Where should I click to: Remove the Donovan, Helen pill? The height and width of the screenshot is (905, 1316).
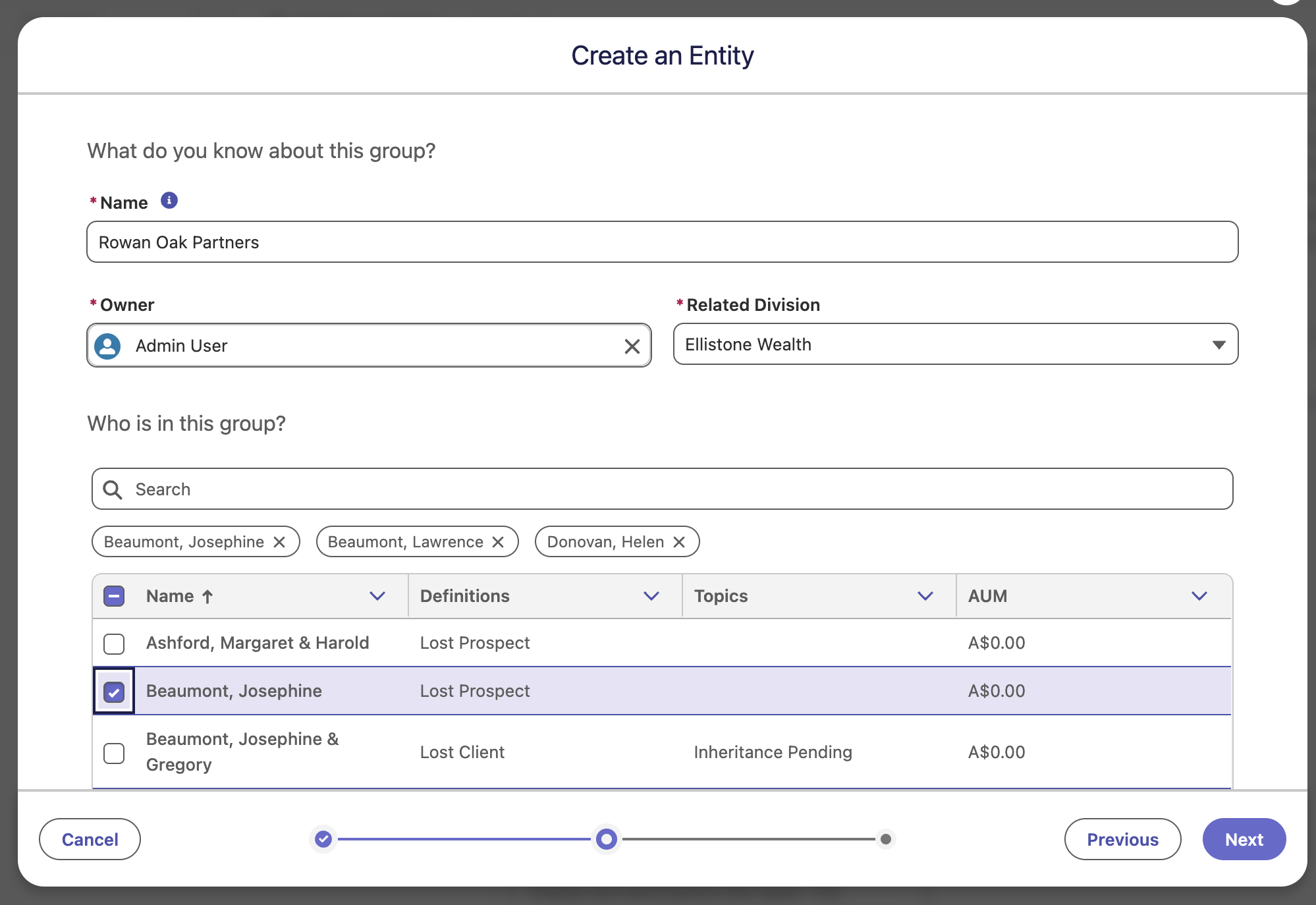point(679,541)
